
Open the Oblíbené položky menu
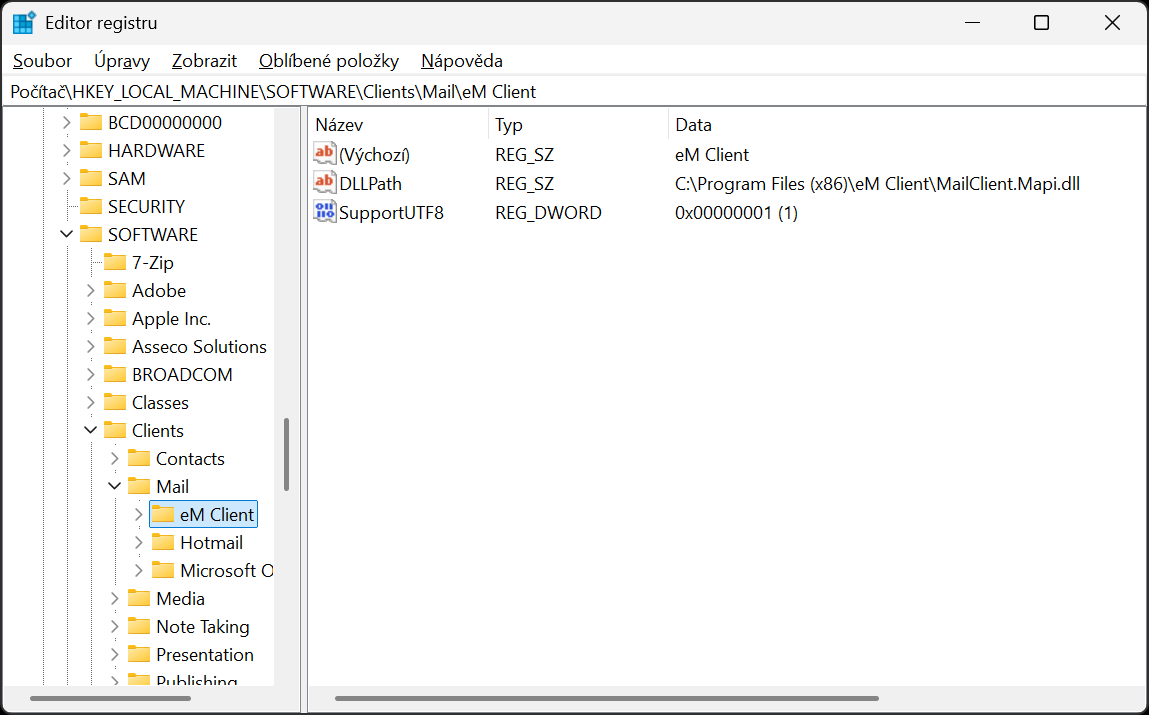click(328, 61)
